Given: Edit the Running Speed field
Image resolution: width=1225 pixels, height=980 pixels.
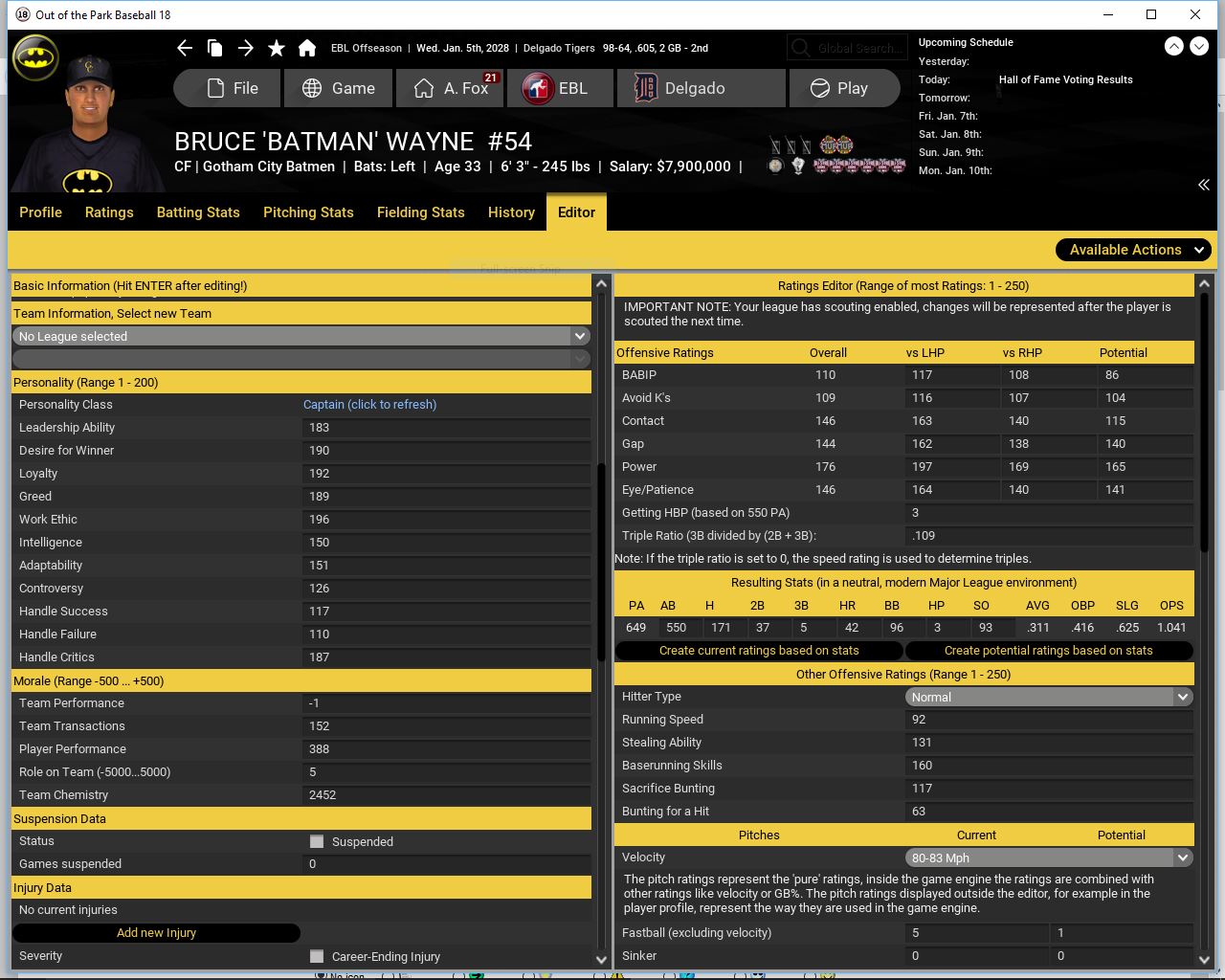Looking at the screenshot, I should click(x=1049, y=720).
